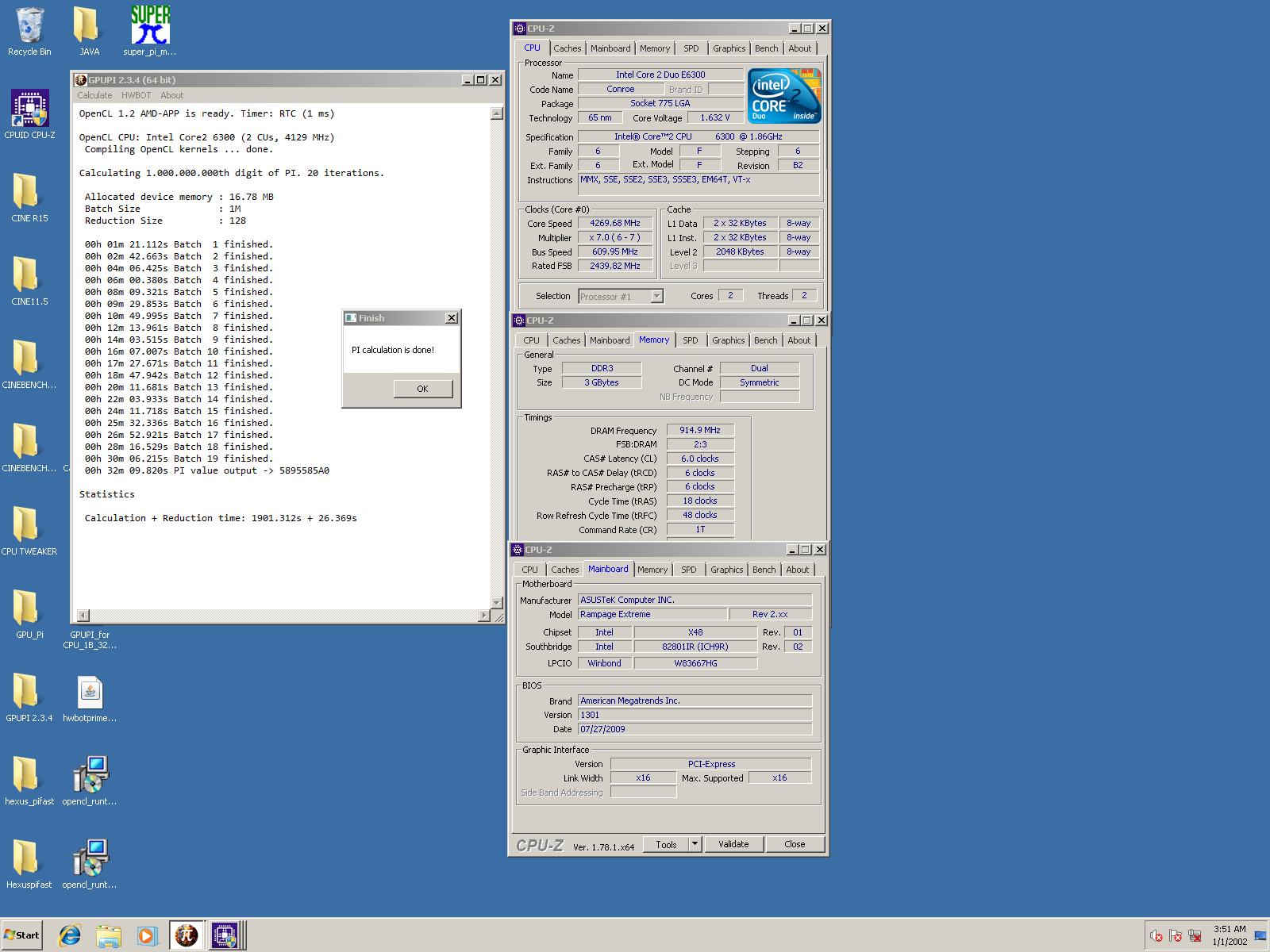Image resolution: width=1270 pixels, height=952 pixels.
Task: Switch to Caches tab in top CPU-Z window
Action: (x=567, y=48)
